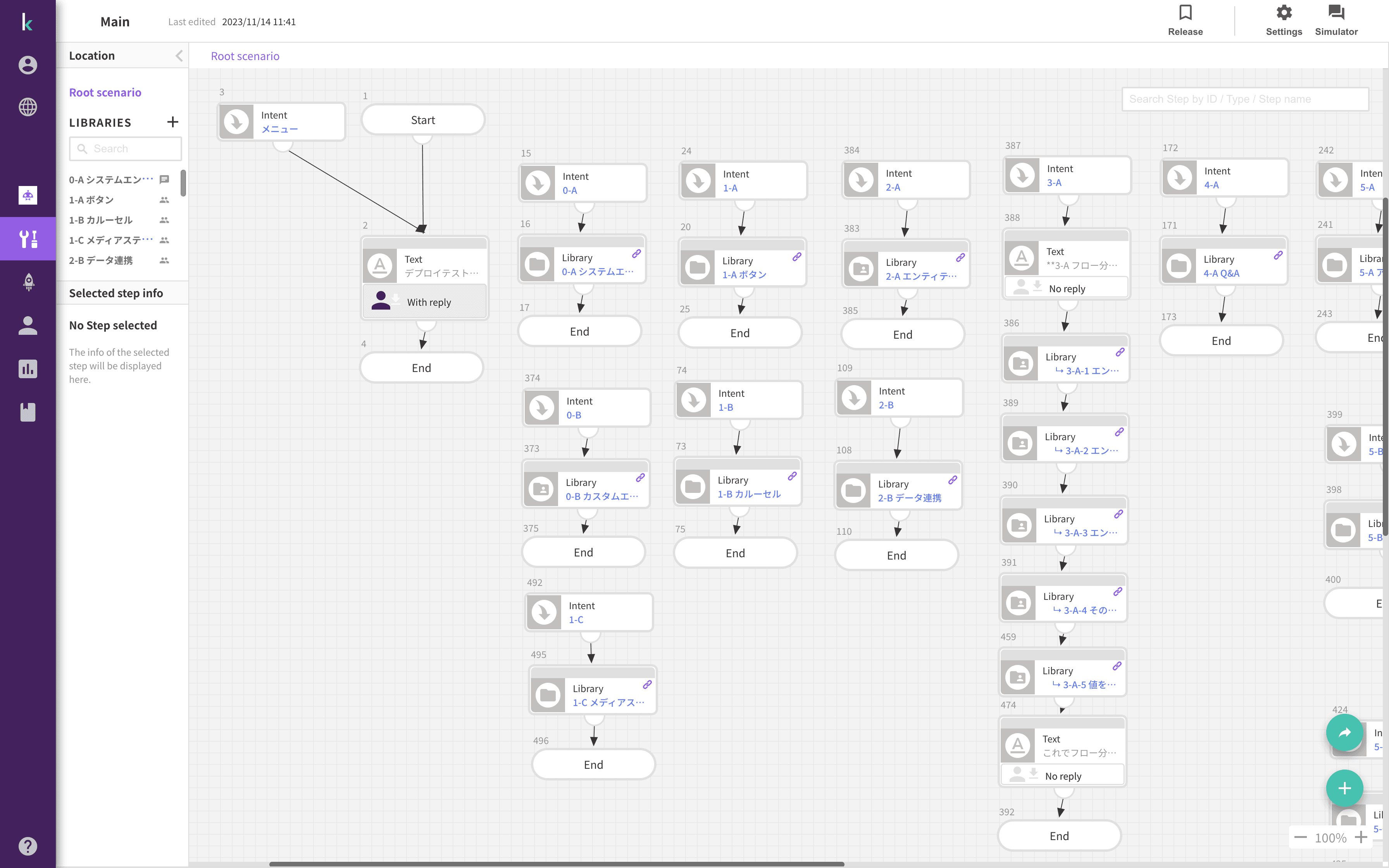Click the Last edited 2023/11/14 11:41 text
Image resolution: width=1389 pixels, height=868 pixels.
(x=232, y=22)
